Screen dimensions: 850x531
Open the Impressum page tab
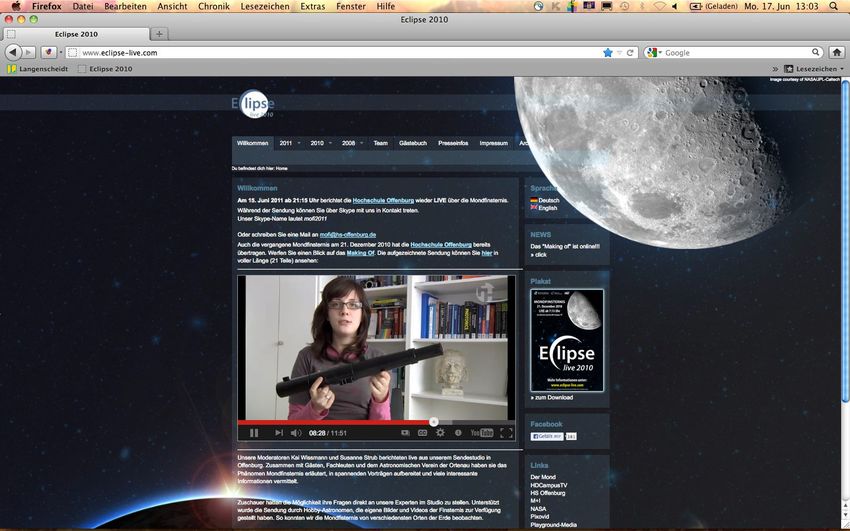(x=494, y=143)
